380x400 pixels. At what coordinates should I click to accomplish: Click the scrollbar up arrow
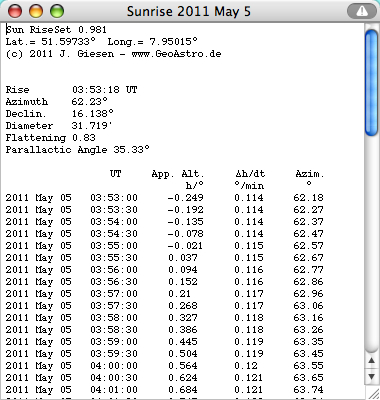(371, 360)
